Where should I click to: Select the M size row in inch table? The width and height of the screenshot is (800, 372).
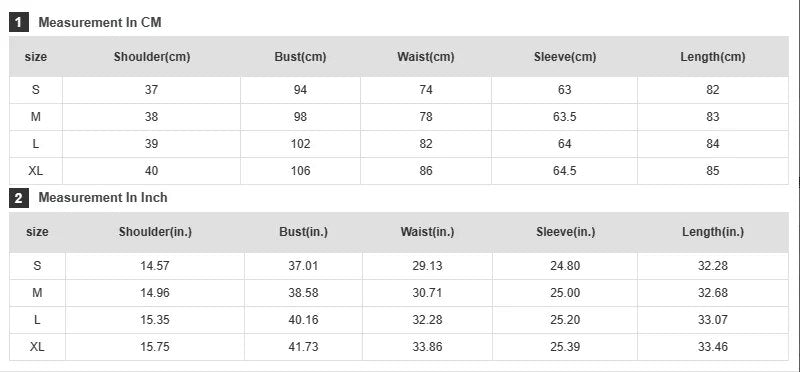tap(399, 293)
